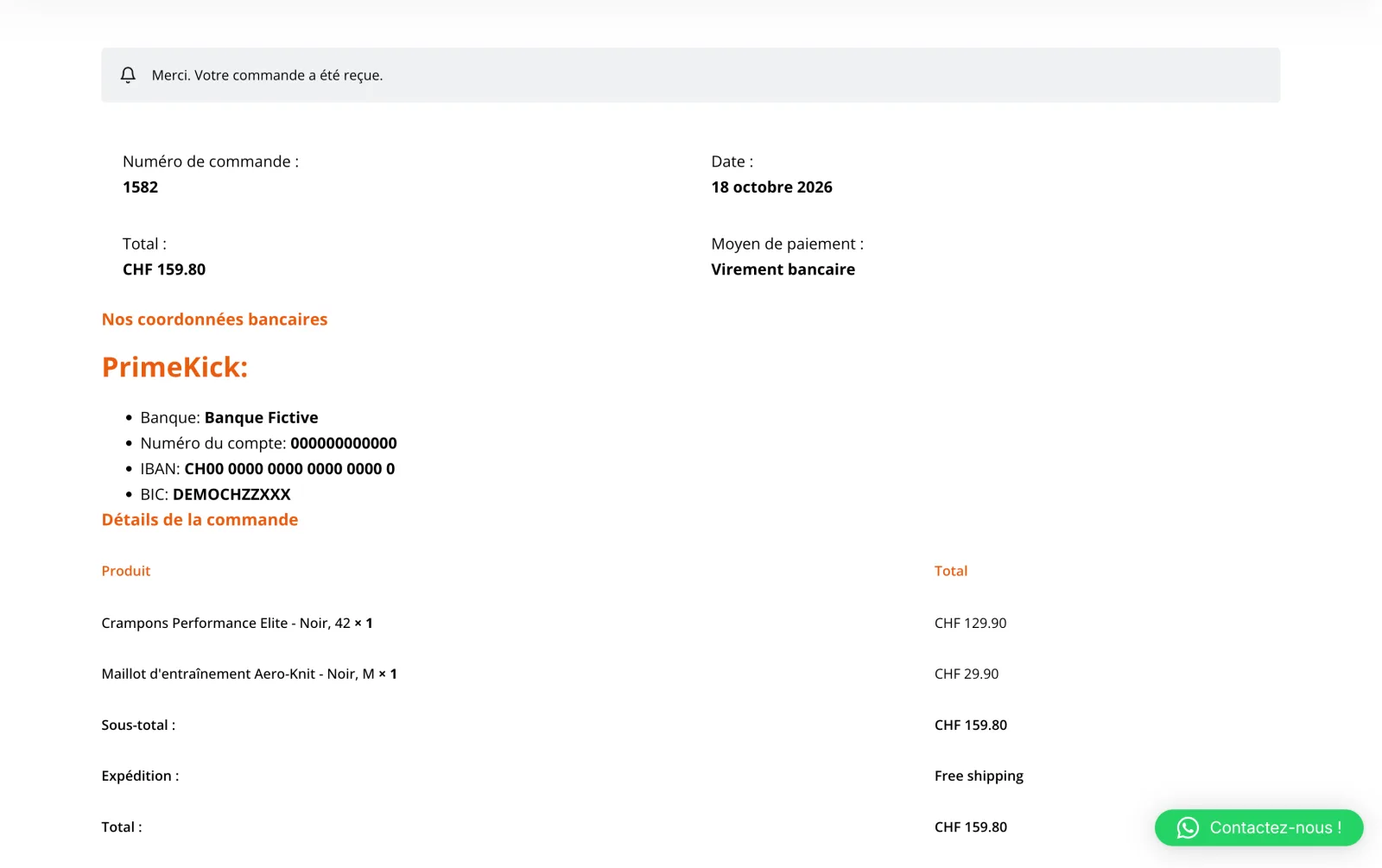
Task: Select the bottom table Total amount CHF 159.80
Action: (971, 827)
